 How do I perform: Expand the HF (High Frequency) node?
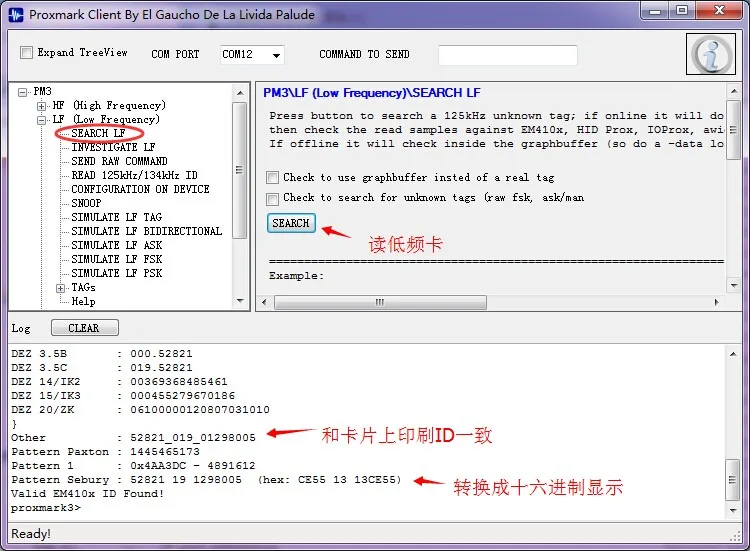coord(42,106)
